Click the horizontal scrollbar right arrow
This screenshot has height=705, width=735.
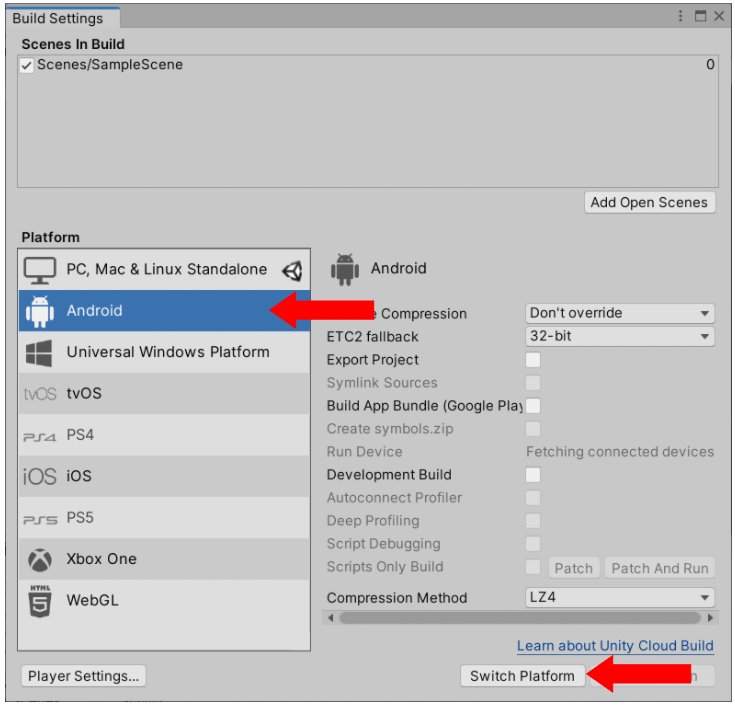[710, 618]
